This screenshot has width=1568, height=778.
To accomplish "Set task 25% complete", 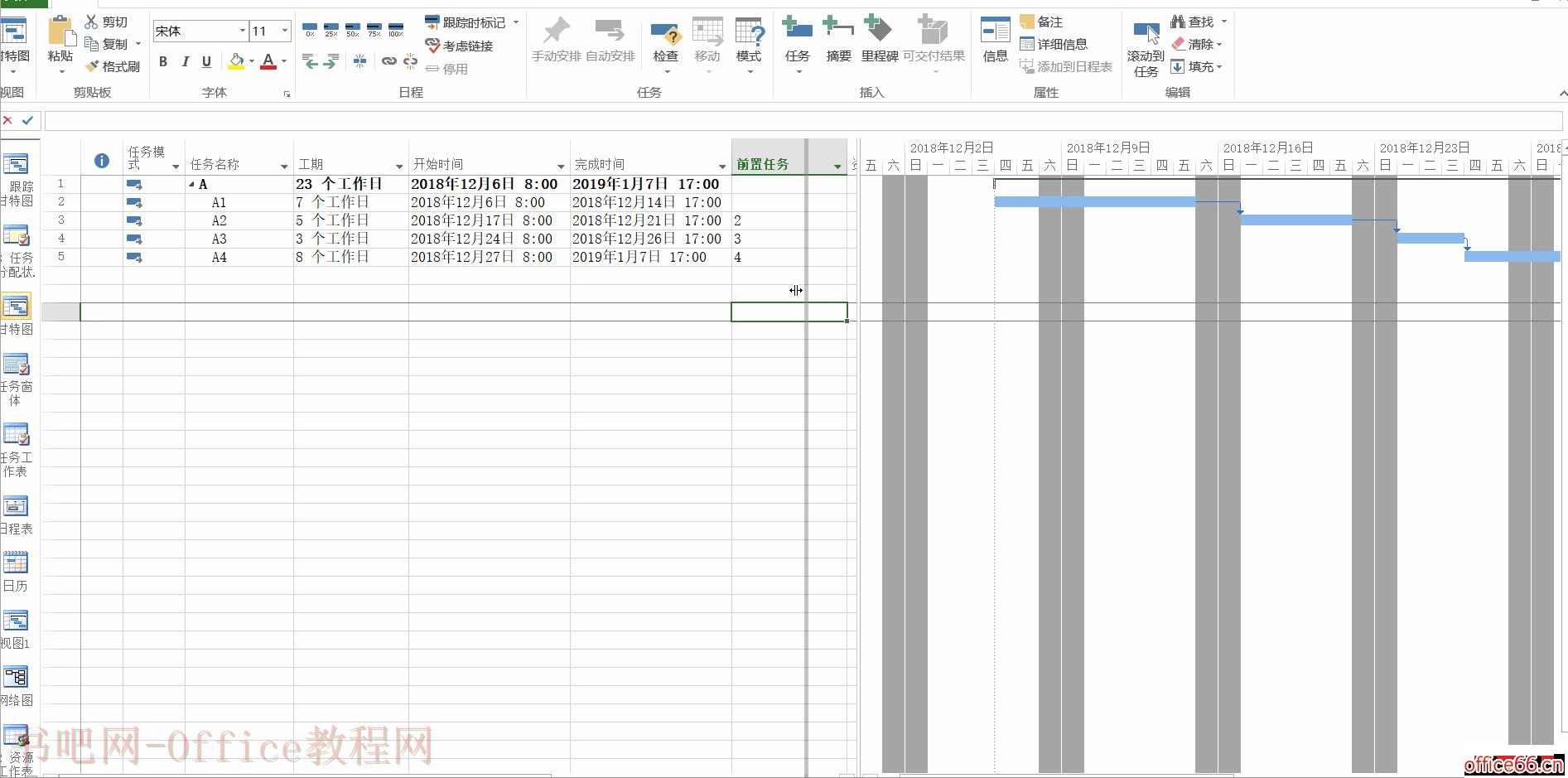I will 331,30.
